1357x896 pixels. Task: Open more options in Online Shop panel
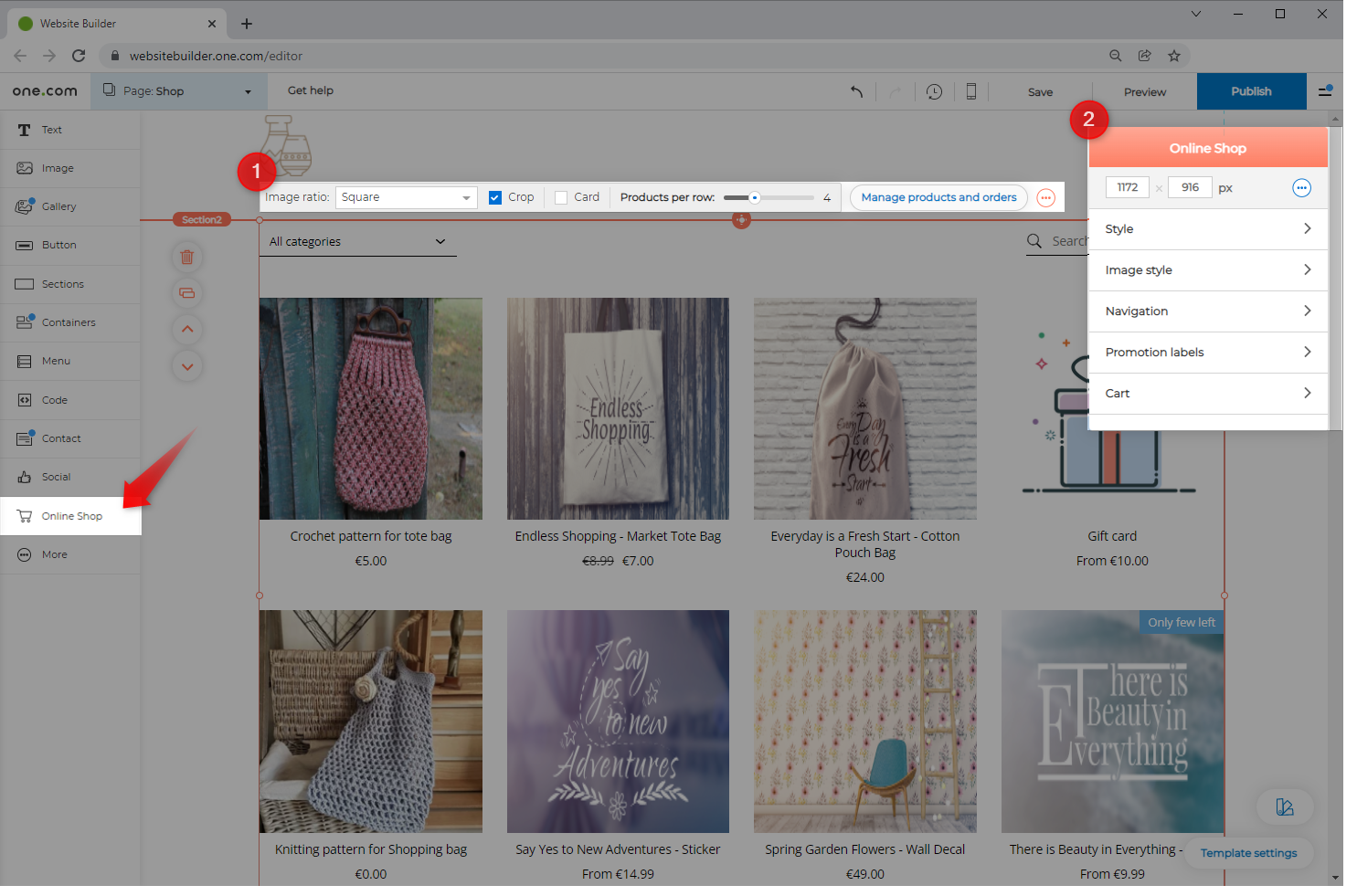tap(1301, 188)
